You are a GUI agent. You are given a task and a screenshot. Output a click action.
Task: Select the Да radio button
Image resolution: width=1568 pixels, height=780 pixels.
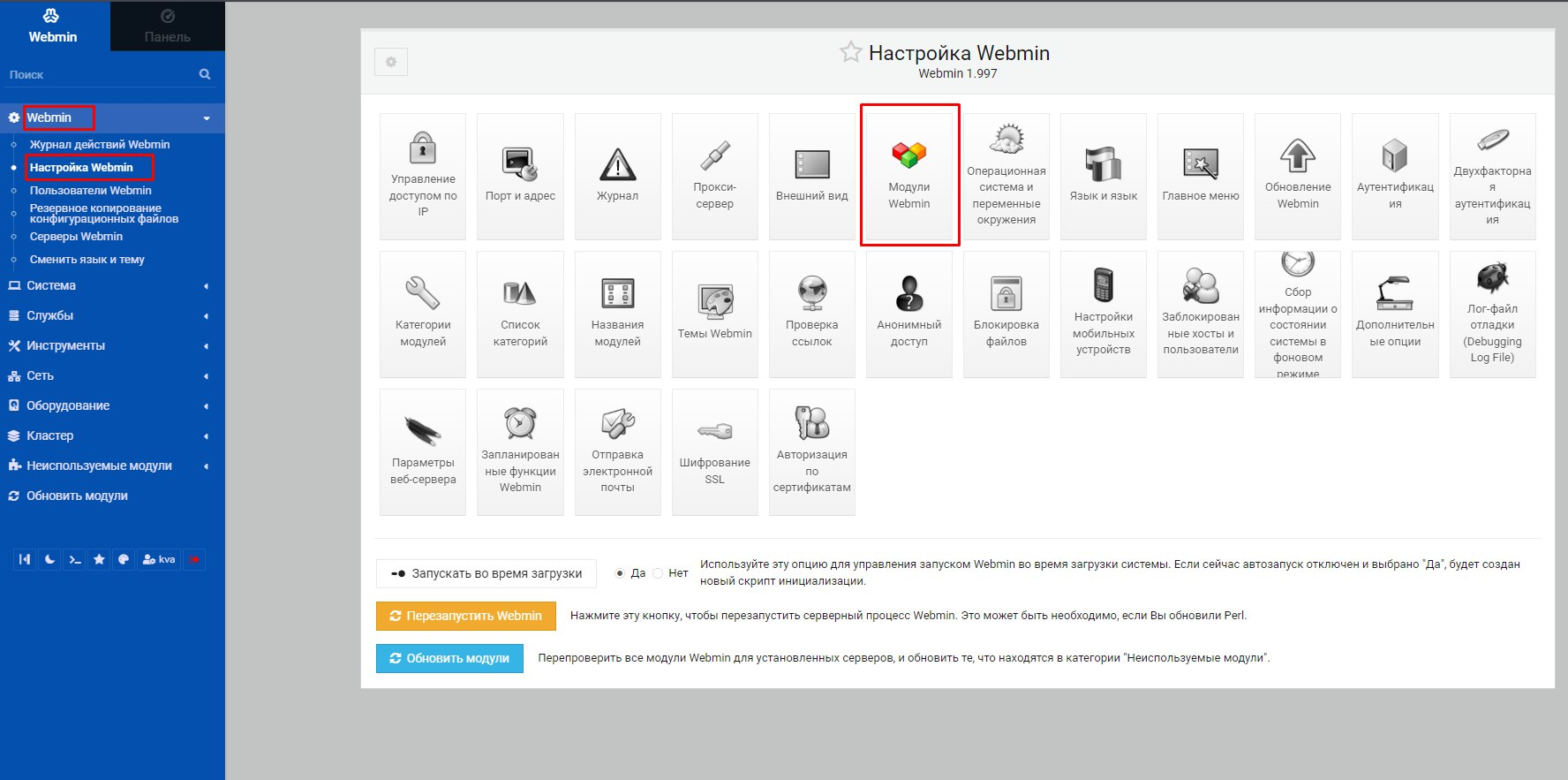pos(620,573)
